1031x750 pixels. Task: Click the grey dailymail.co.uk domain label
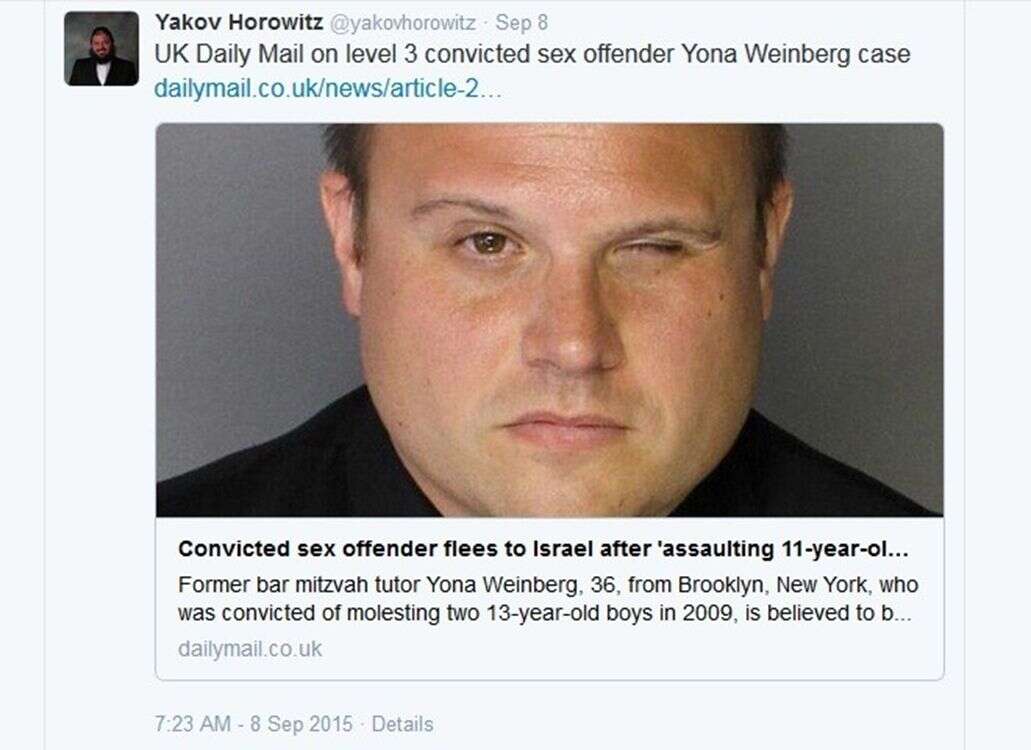click(250, 649)
